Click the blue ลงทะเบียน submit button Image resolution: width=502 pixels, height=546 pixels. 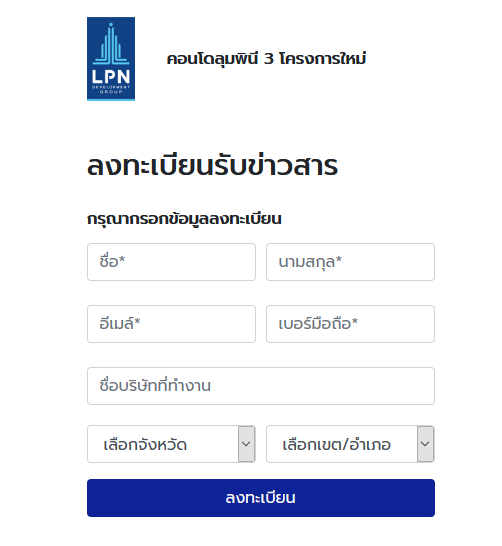click(261, 498)
